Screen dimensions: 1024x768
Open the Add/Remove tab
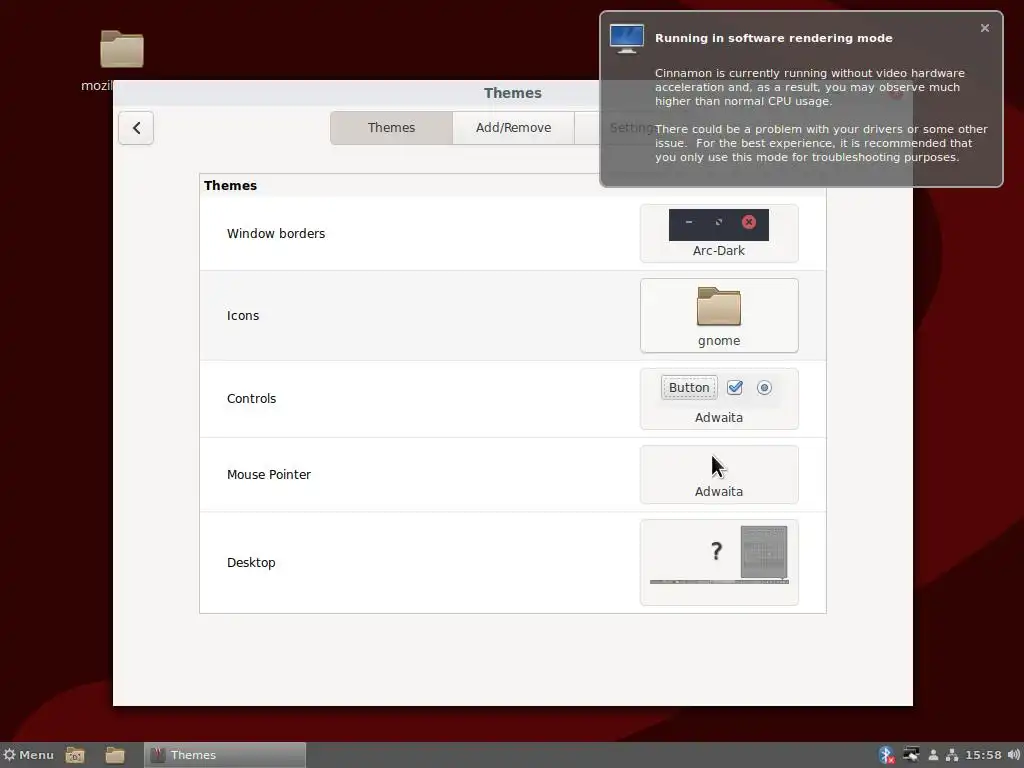point(513,128)
